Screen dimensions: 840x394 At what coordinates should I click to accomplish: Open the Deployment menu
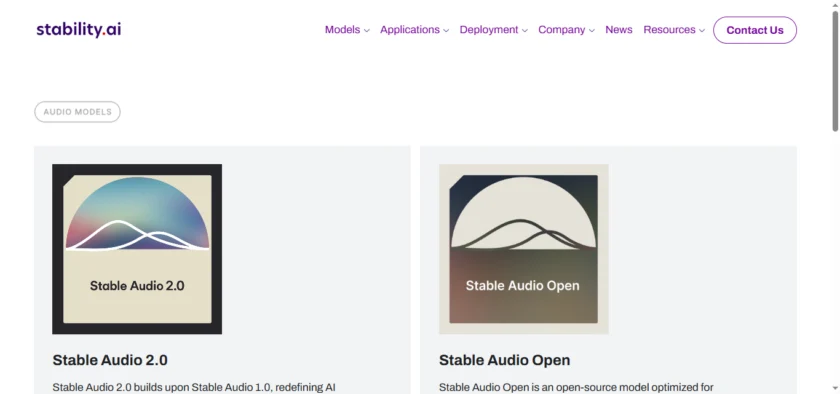[489, 30]
